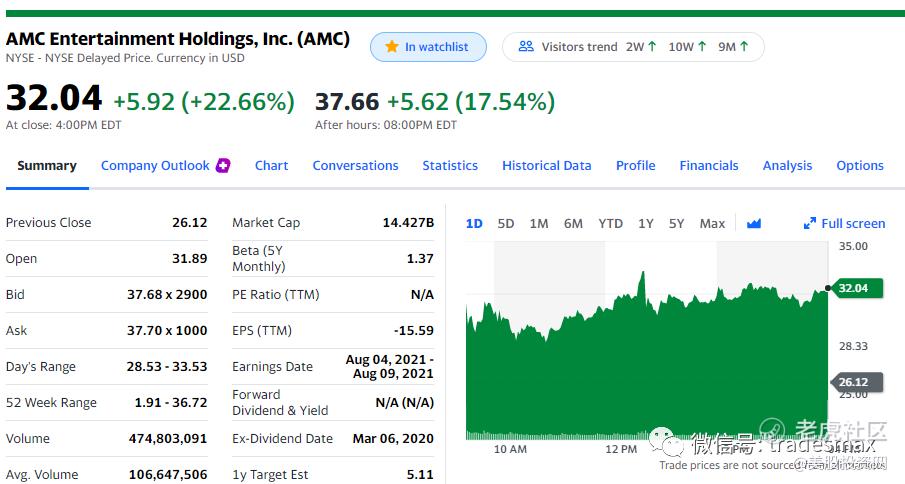Switch to the Conversations tab
This screenshot has width=905, height=484.
click(x=356, y=166)
